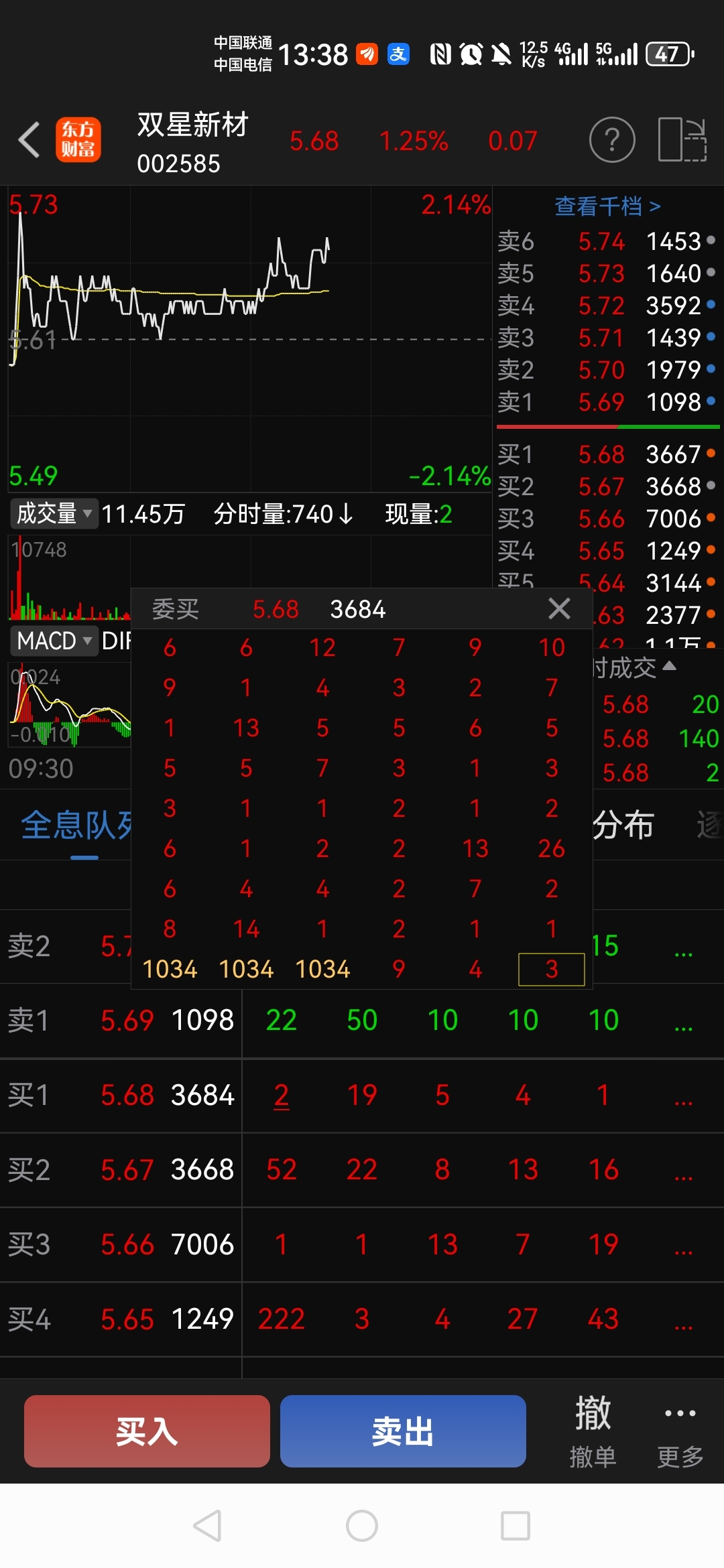This screenshot has width=724, height=1568.
Task: Select the 买2 5.67 3668 order book row
Action: point(607,486)
